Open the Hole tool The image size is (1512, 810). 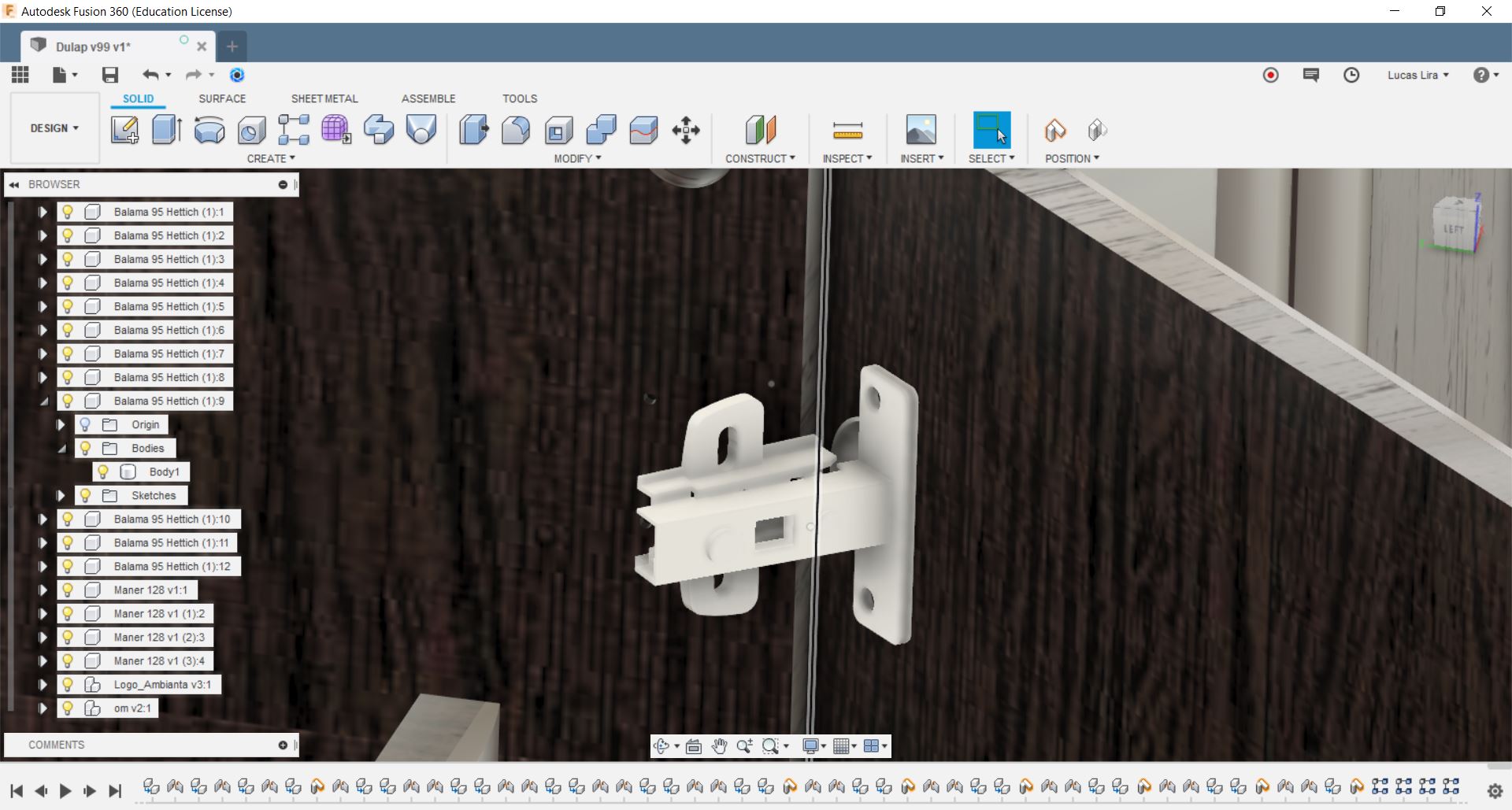tap(251, 130)
